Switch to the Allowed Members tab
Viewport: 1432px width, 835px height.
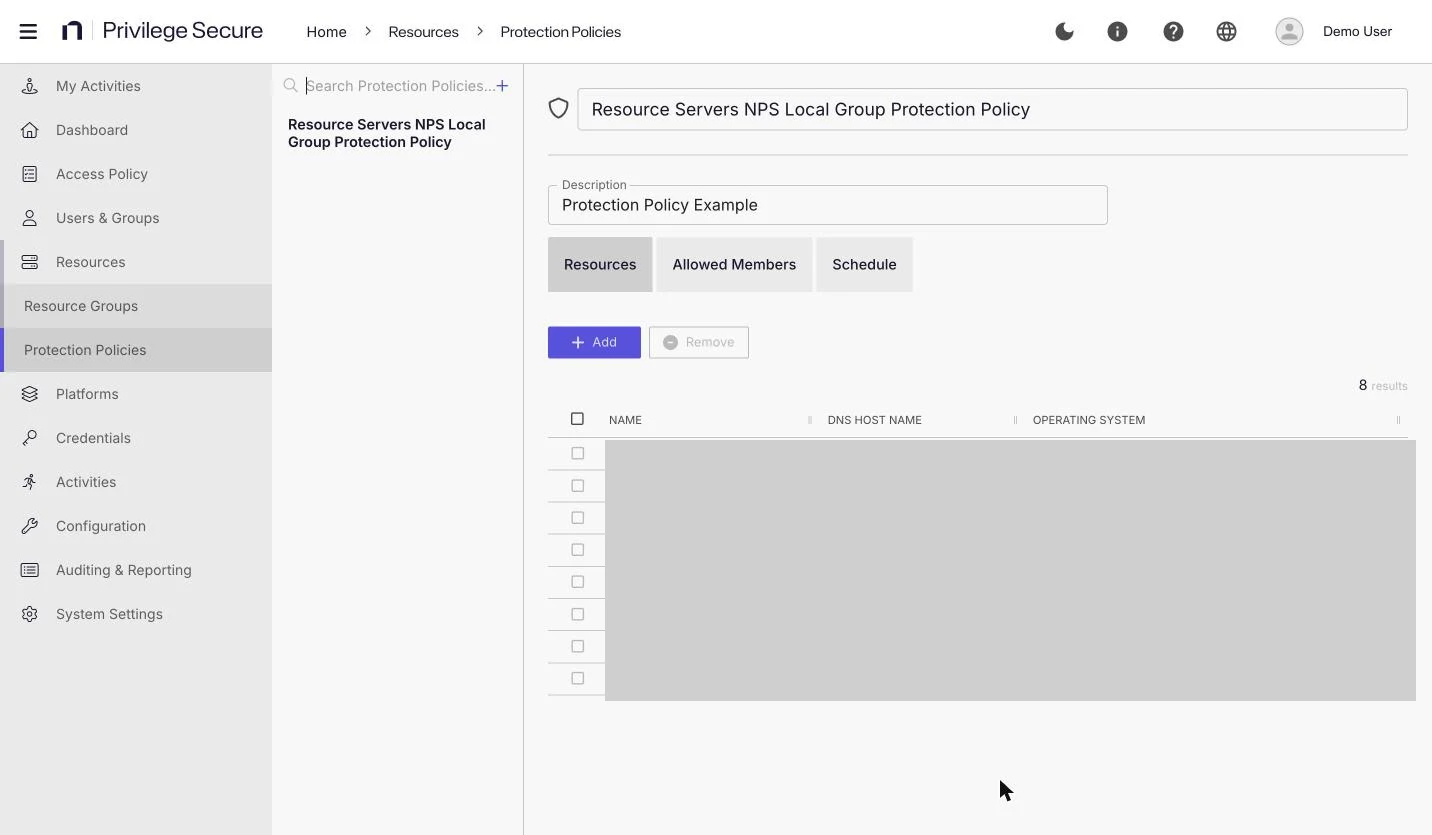[x=734, y=265]
